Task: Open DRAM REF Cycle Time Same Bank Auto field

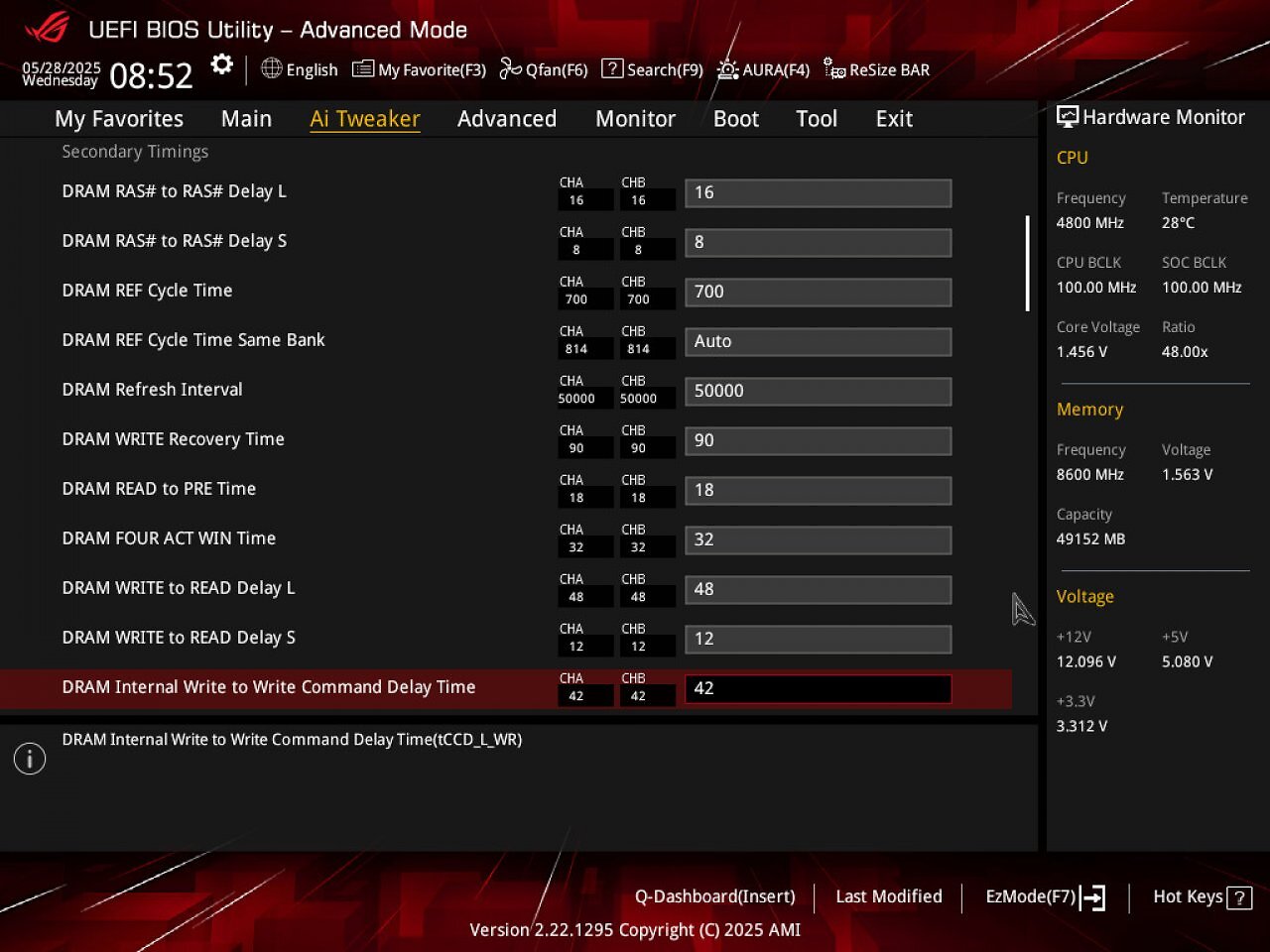Action: (x=819, y=341)
